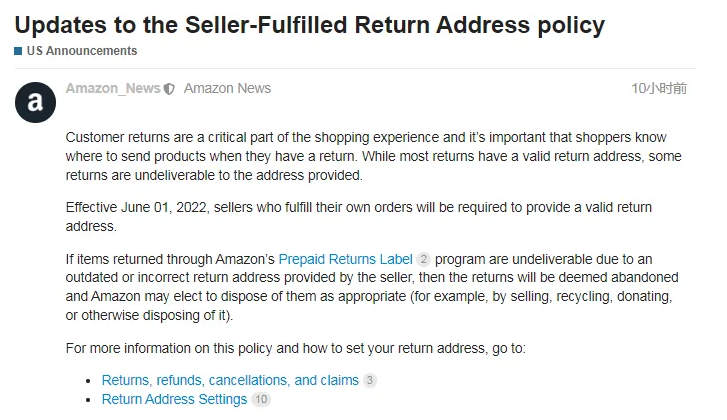Click the bullet before Returns, refunds link
Image resolution: width=727 pixels, height=420 pixels.
[x=88, y=381]
